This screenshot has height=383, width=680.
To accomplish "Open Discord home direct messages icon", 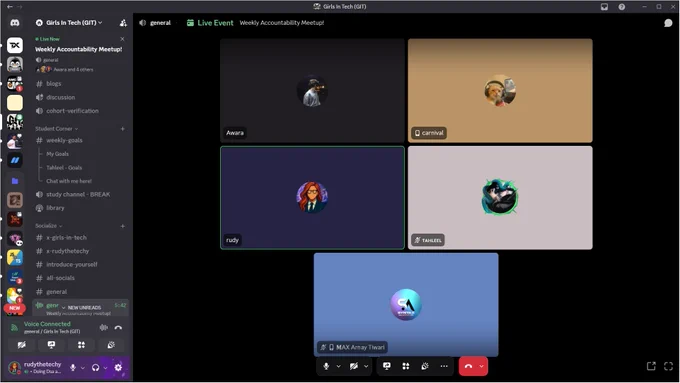I will click(15, 23).
